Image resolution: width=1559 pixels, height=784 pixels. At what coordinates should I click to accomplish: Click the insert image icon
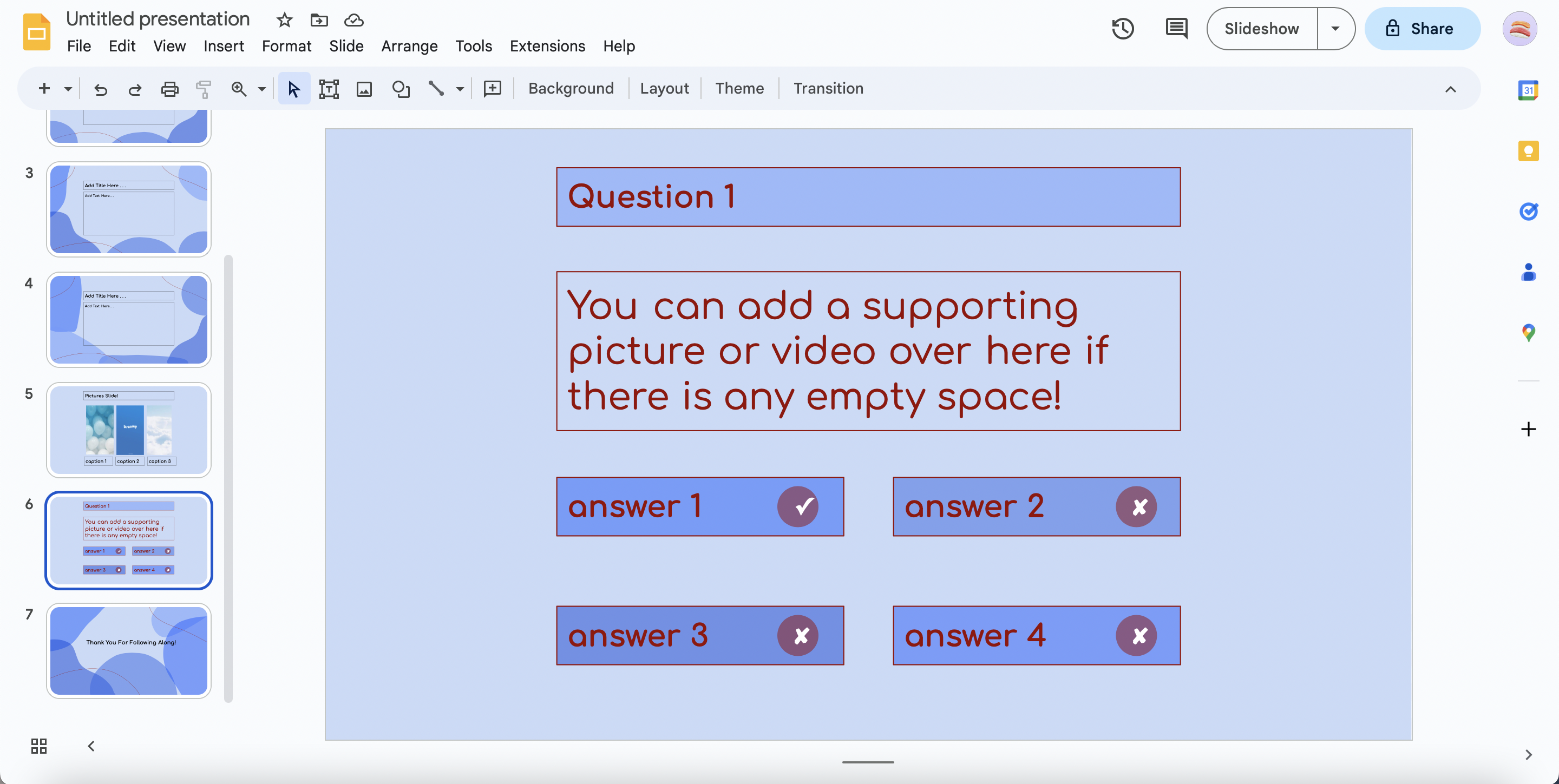[364, 89]
